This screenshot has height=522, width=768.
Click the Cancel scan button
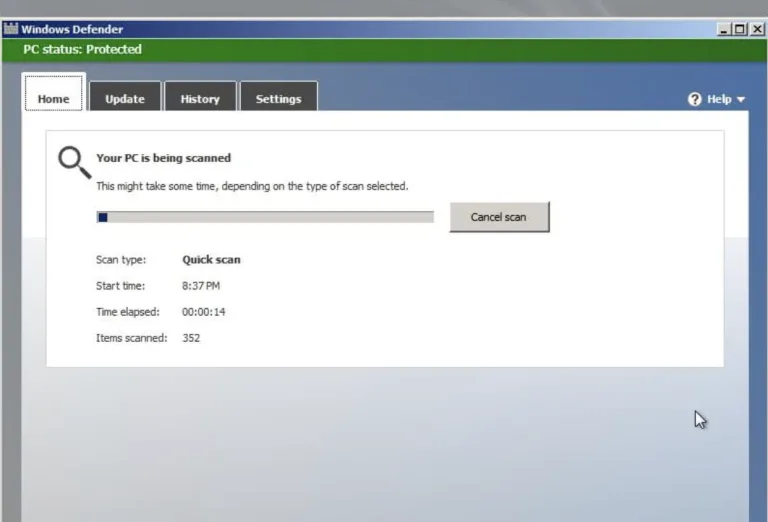[499, 217]
